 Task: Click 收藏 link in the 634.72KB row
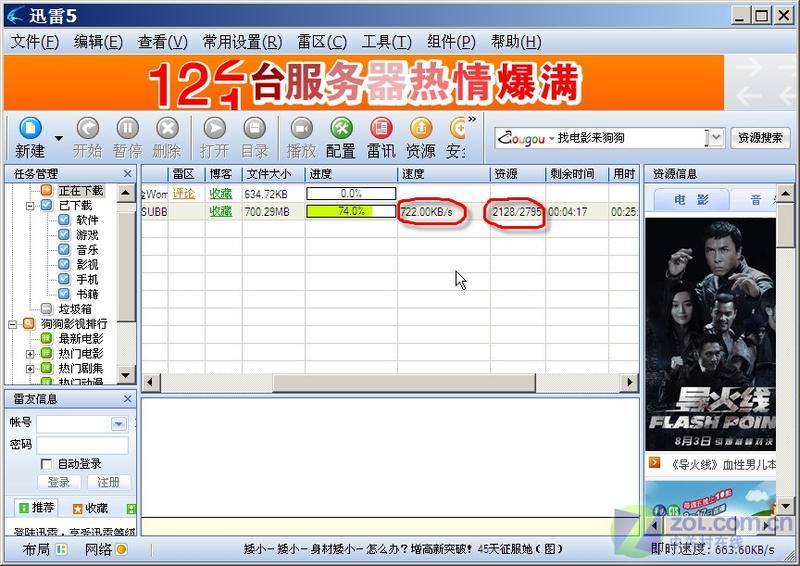pyautogui.click(x=221, y=194)
